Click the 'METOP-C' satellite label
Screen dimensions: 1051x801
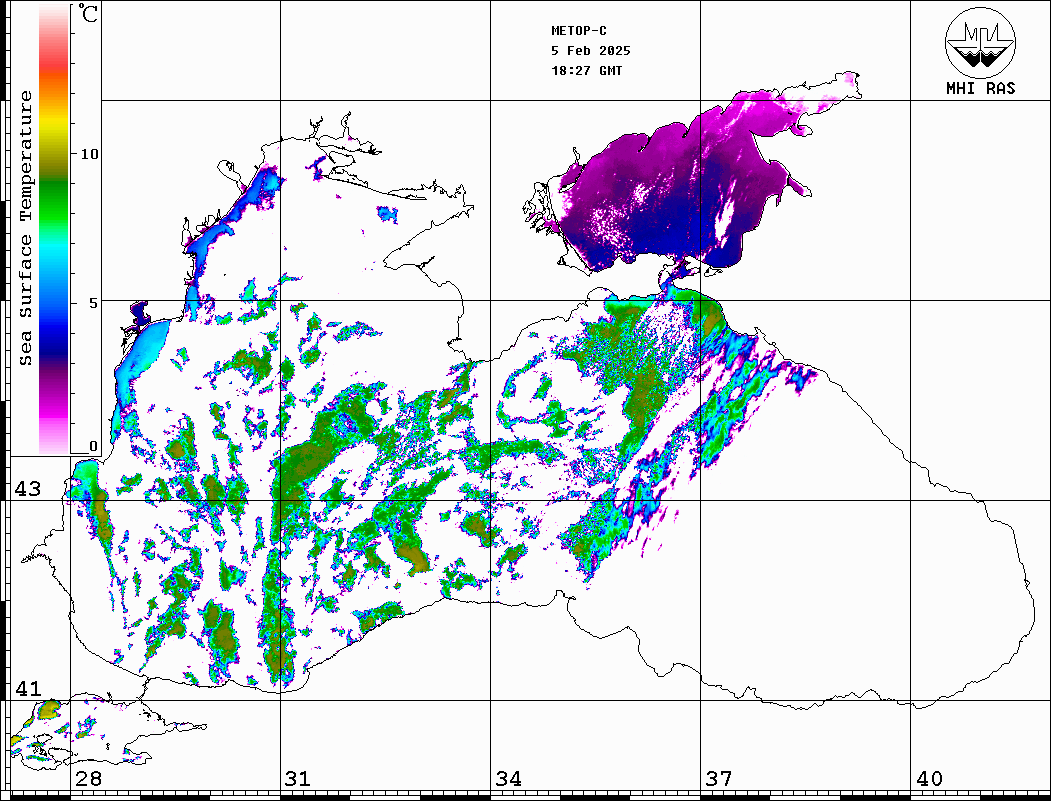pyautogui.click(x=578, y=31)
